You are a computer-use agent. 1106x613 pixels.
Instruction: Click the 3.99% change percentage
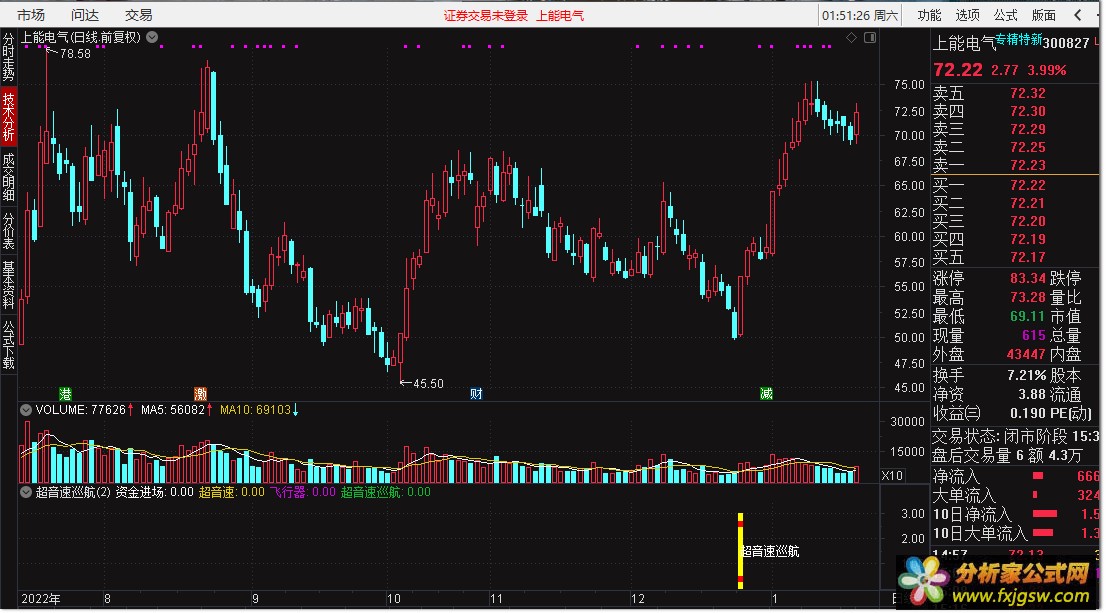[1047, 71]
